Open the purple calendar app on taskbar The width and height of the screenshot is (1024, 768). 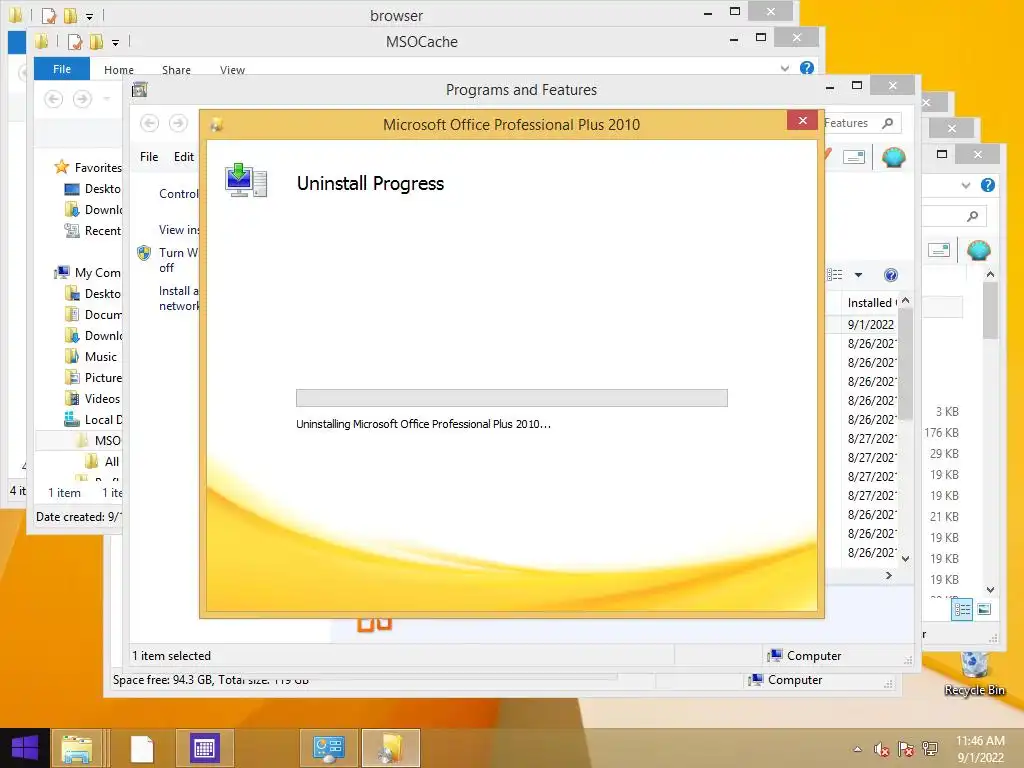tap(204, 748)
